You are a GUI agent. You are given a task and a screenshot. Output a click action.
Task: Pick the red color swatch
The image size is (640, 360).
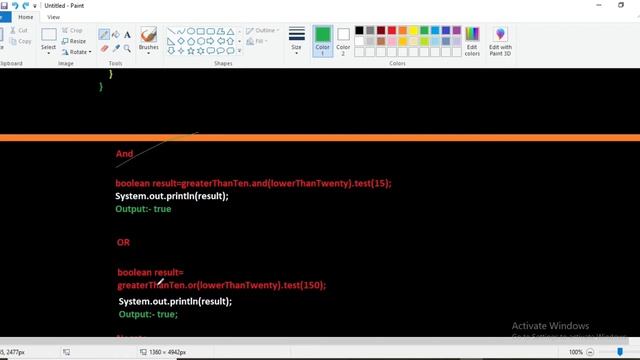[x=392, y=30]
